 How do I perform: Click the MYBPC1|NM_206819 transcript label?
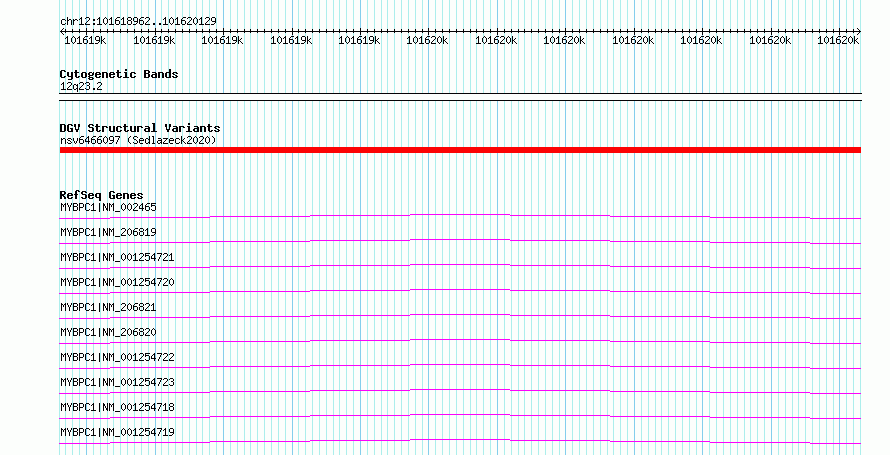click(x=108, y=233)
